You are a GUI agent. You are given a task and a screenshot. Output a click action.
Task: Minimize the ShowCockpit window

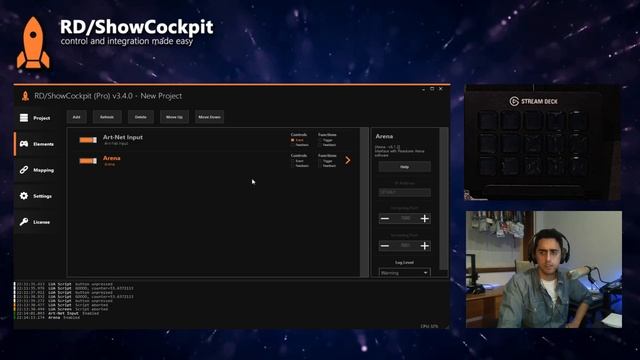point(423,89)
